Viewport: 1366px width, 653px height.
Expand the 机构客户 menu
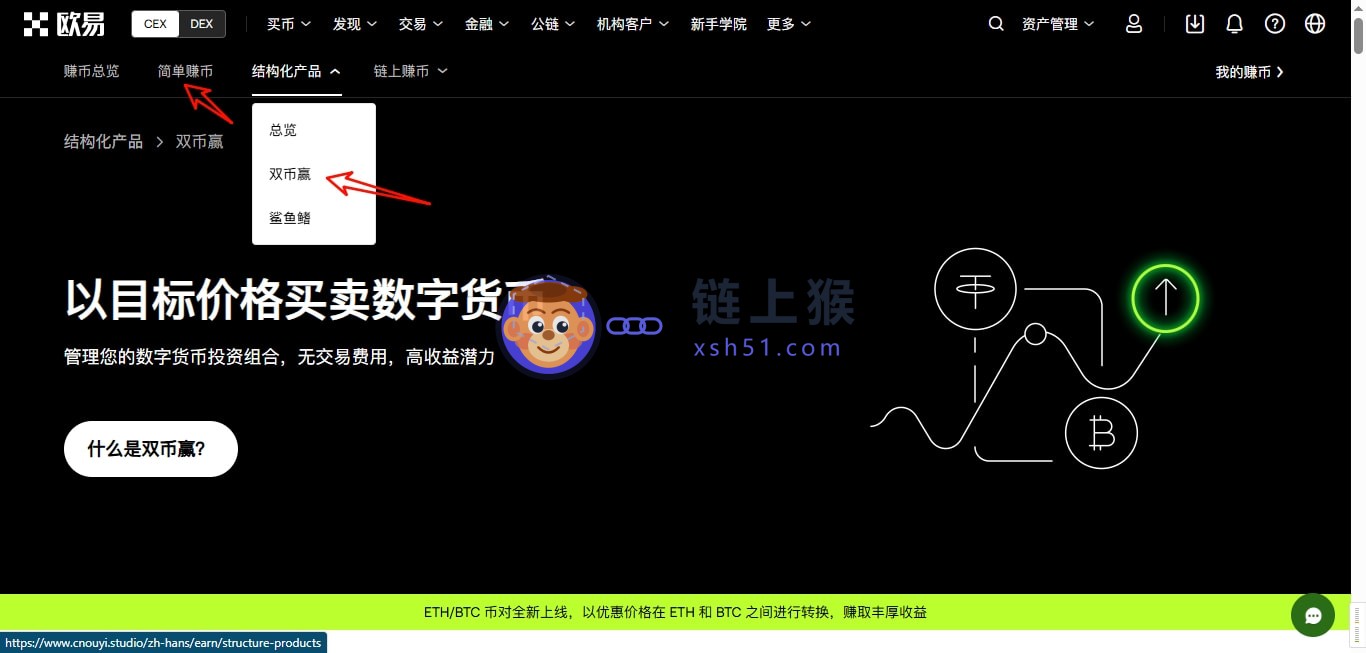click(633, 24)
